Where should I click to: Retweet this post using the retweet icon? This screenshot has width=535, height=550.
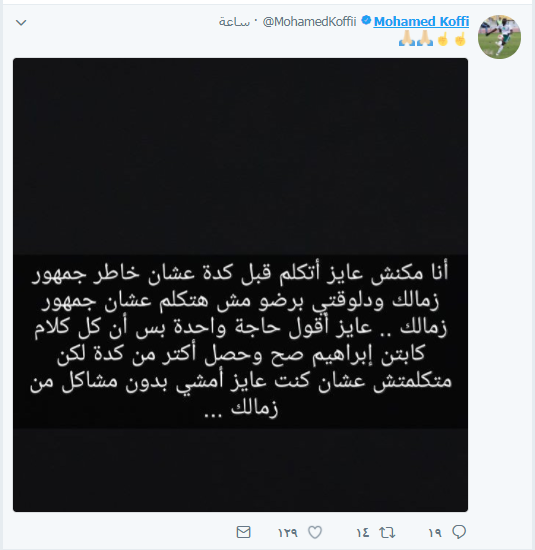tap(387, 533)
